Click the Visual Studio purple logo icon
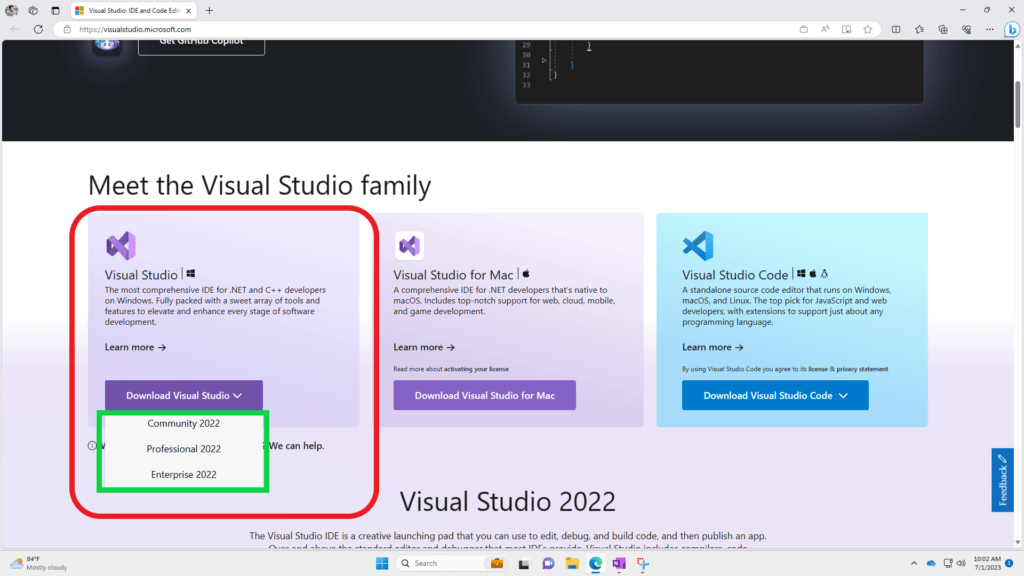Screen dimensions: 1024x576 (121, 246)
